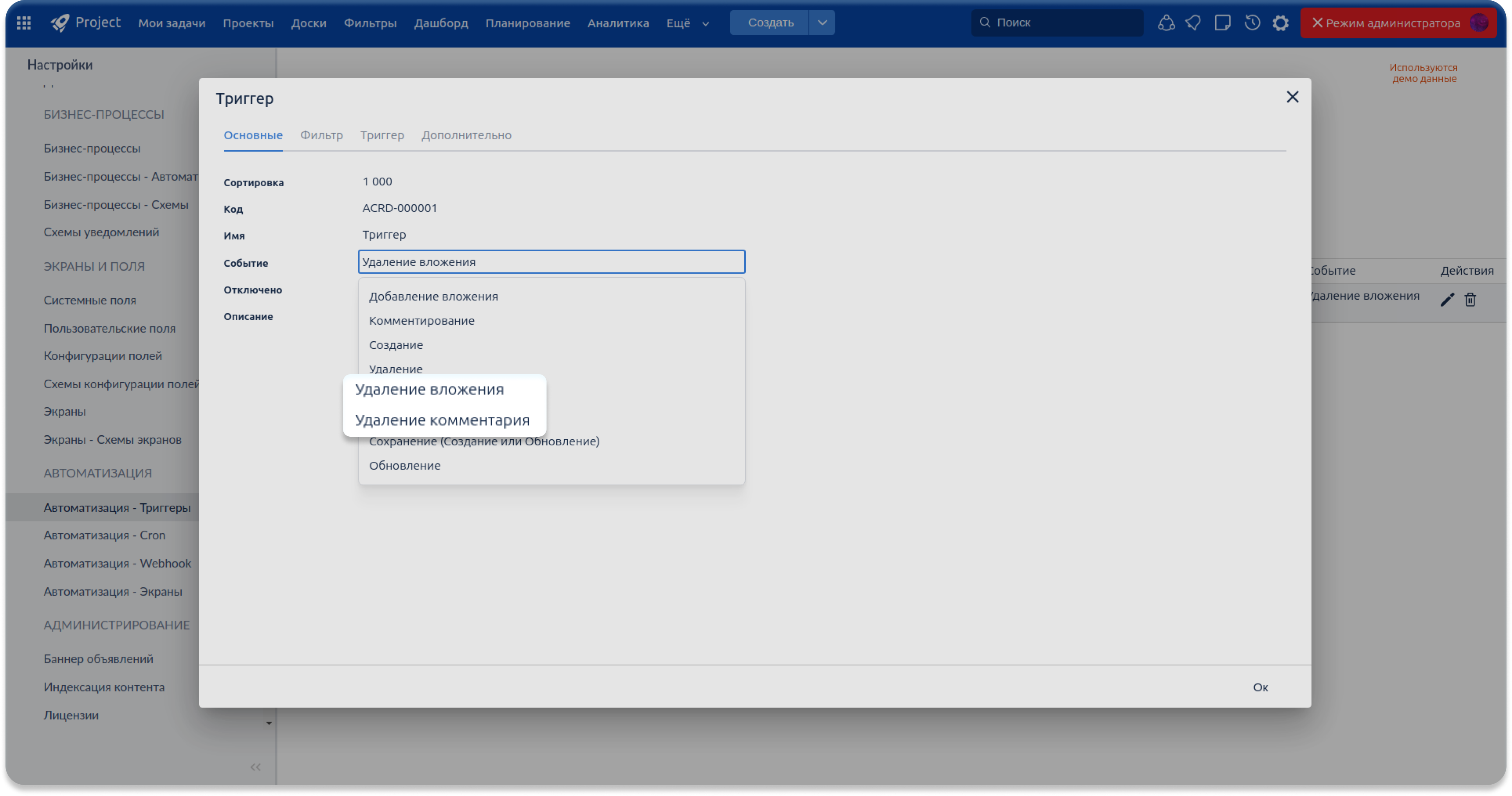
Task: Open the history clock icon
Action: (1252, 23)
